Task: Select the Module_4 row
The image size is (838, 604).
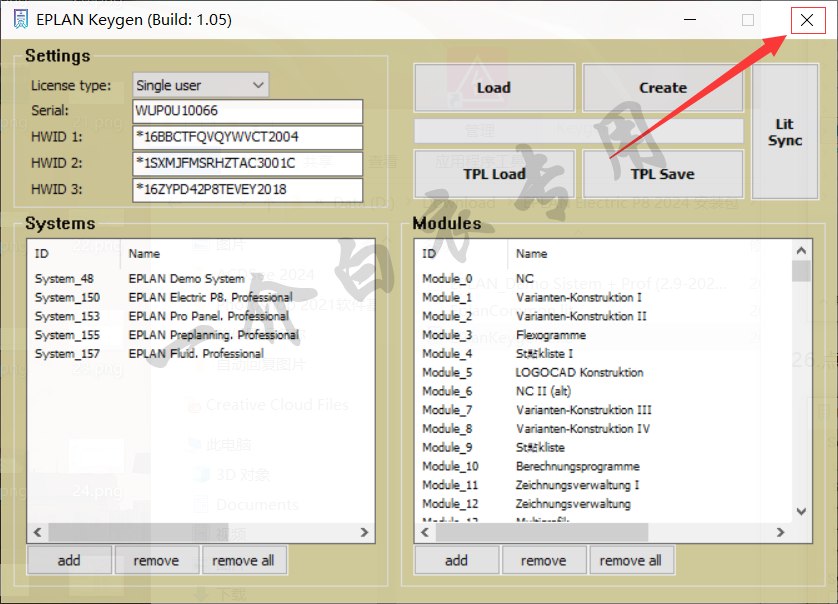Action: tap(603, 353)
